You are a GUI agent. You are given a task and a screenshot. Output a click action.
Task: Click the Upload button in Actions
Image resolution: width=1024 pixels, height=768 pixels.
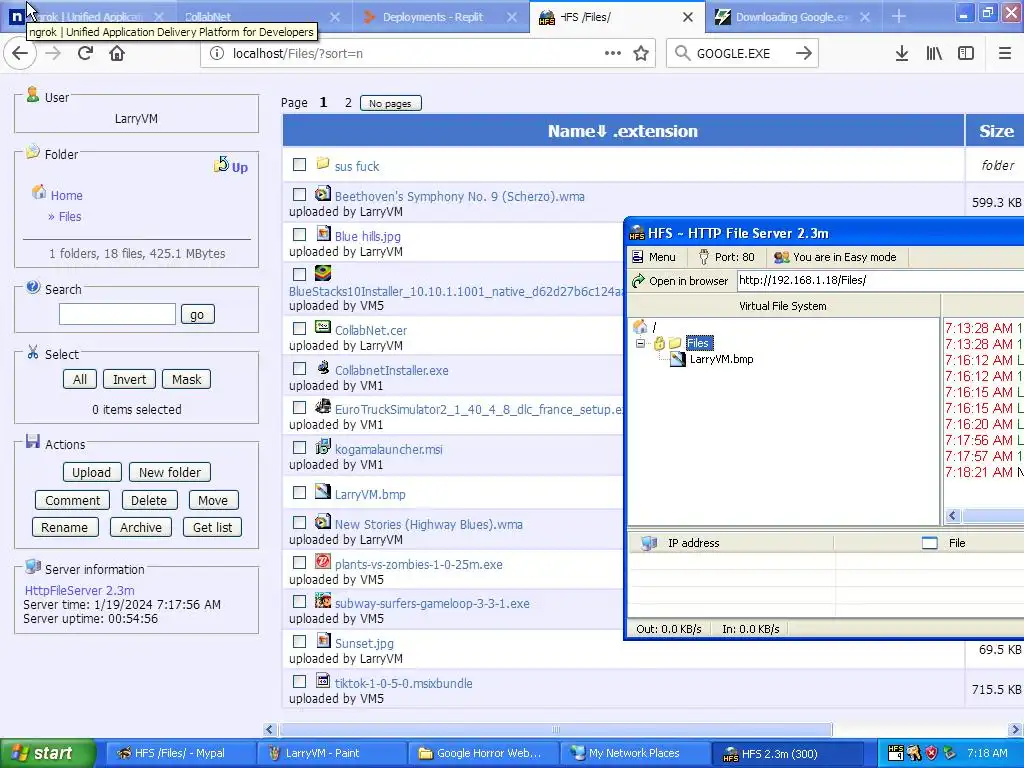91,472
